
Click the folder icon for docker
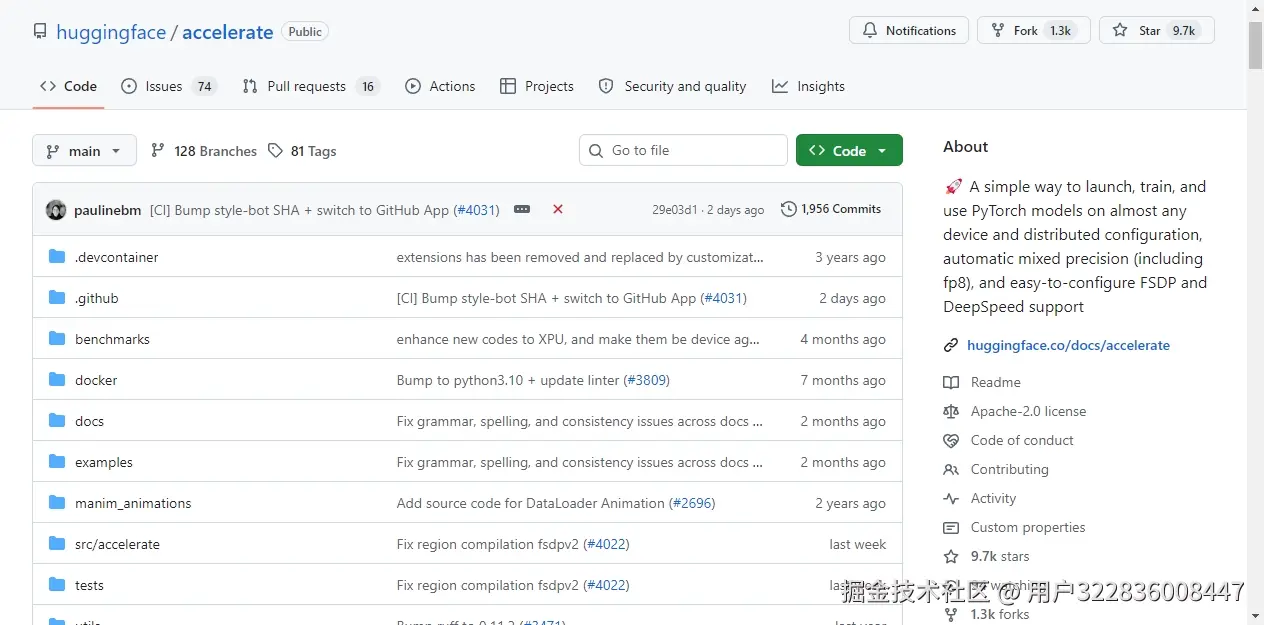pyautogui.click(x=57, y=380)
